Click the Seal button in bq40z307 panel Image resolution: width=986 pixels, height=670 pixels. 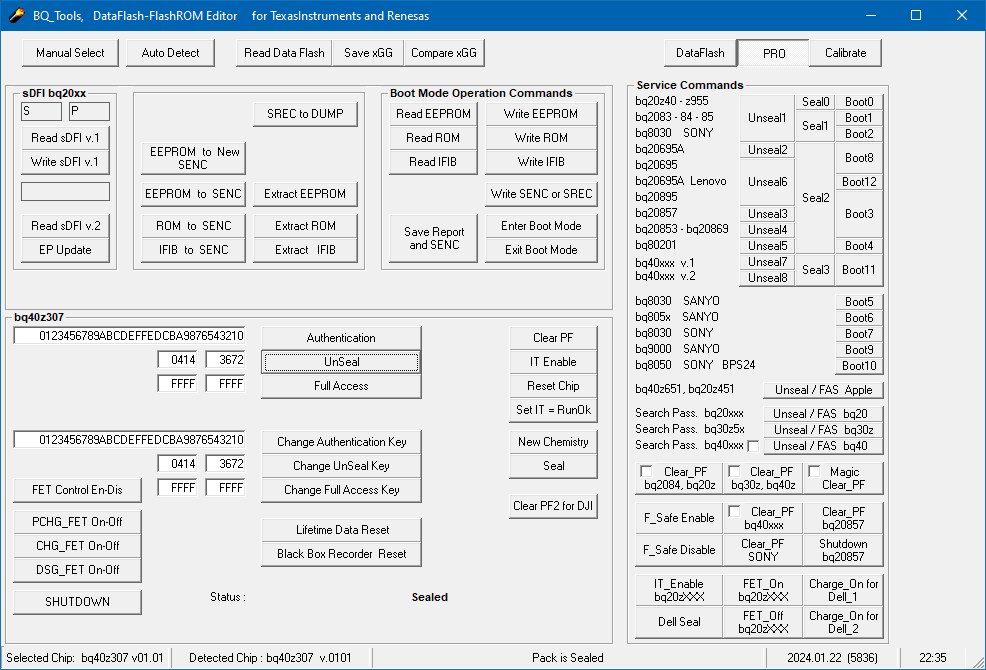point(553,466)
